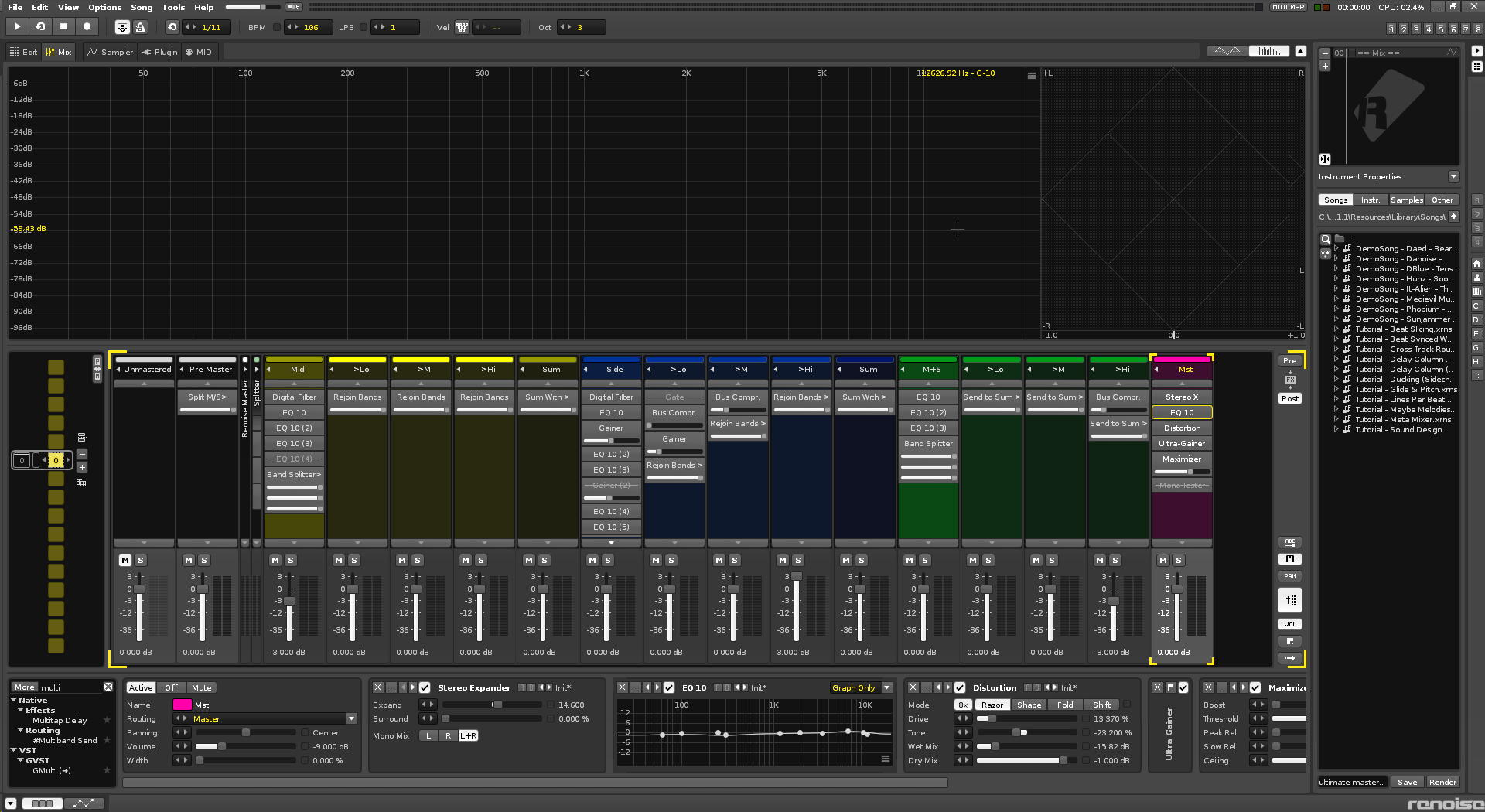Switch scope to spectrum view icon

tap(1269, 51)
